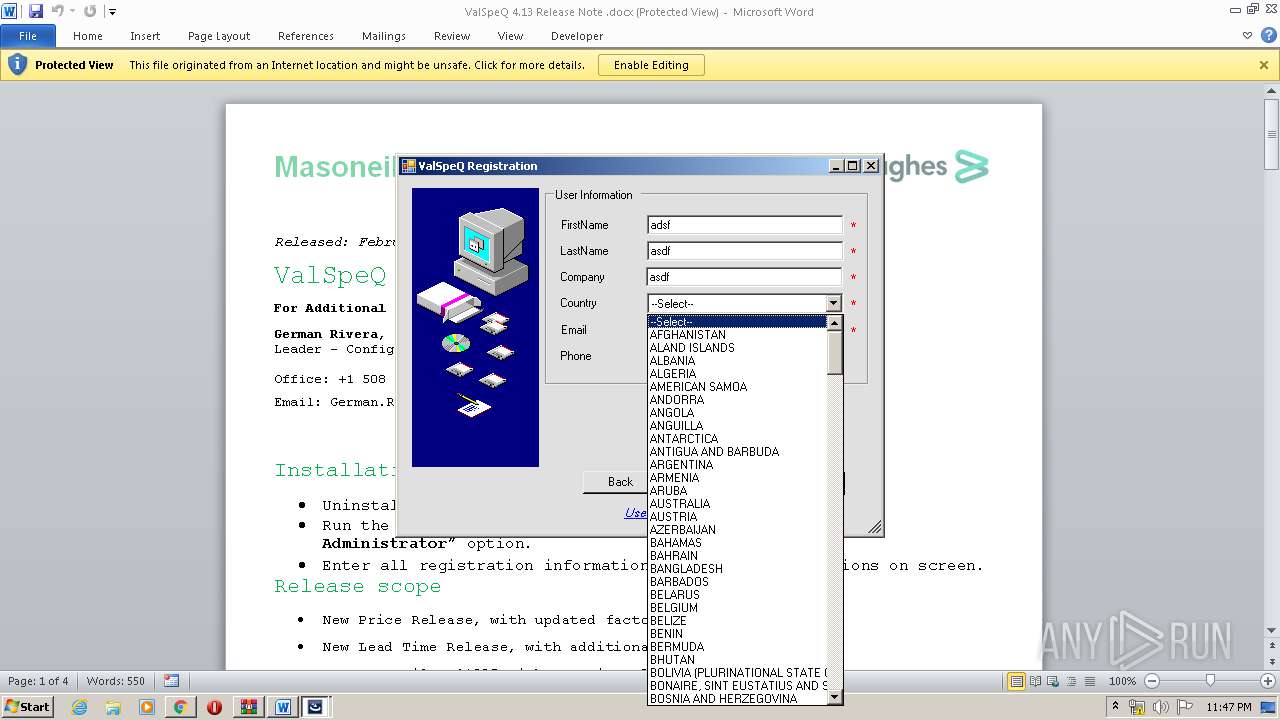Choose BAHAMAS from the country list
The image size is (1280, 720).
point(738,543)
